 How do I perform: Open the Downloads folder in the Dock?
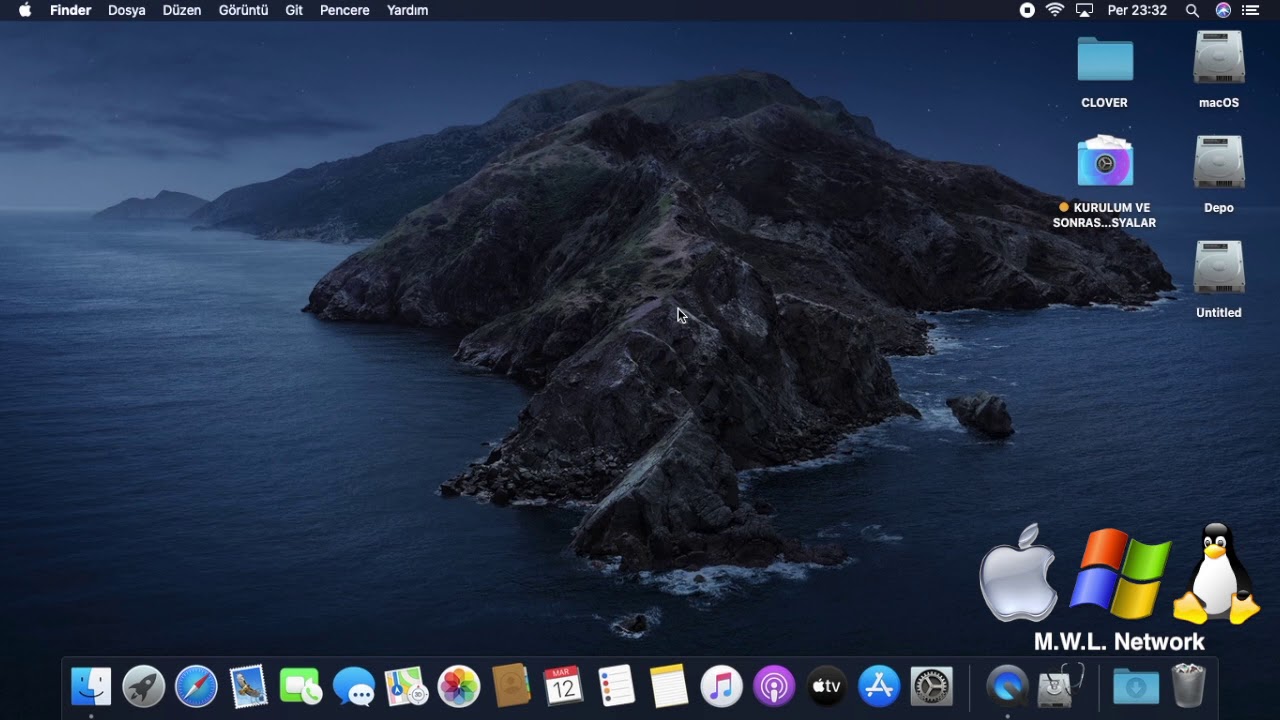click(1136, 687)
